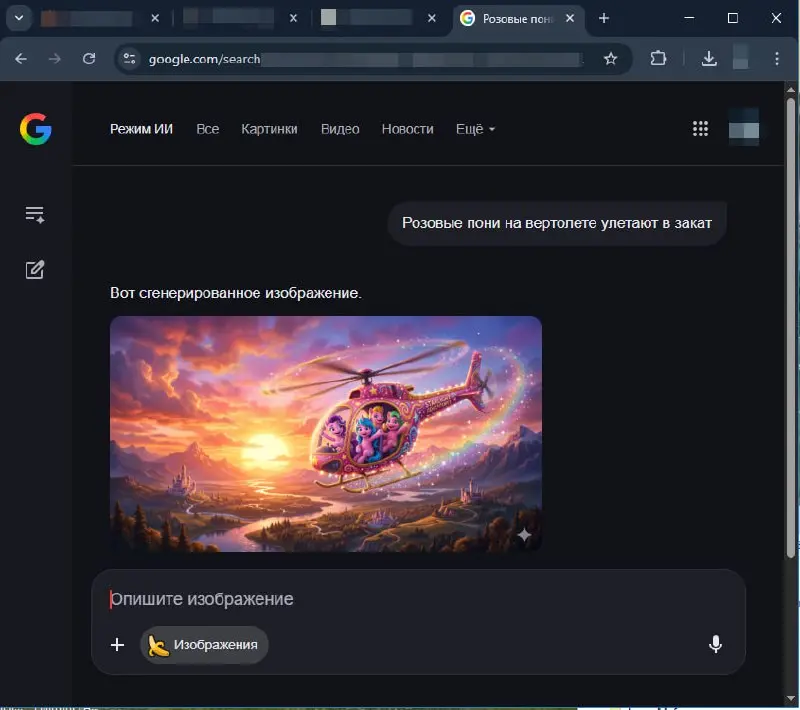
Task: Open the Google account avatar
Action: tap(744, 127)
